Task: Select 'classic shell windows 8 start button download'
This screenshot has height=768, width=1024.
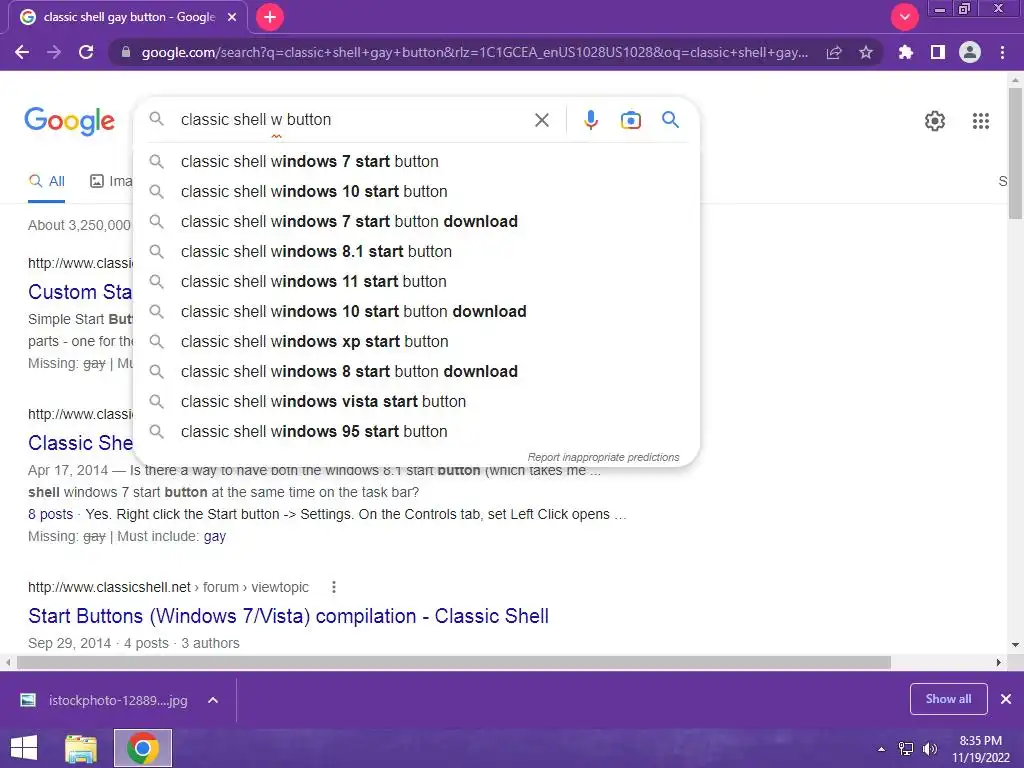Action: point(417,372)
